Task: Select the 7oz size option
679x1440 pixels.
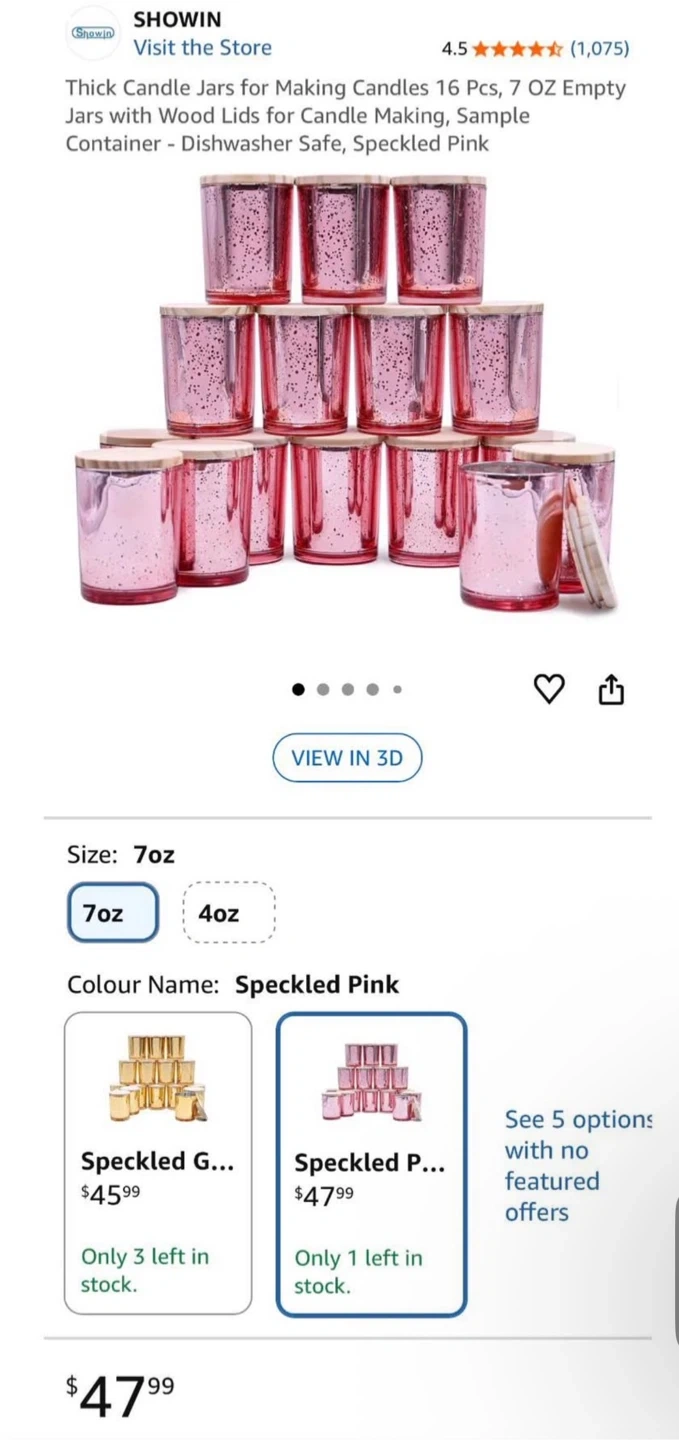Action: (113, 912)
